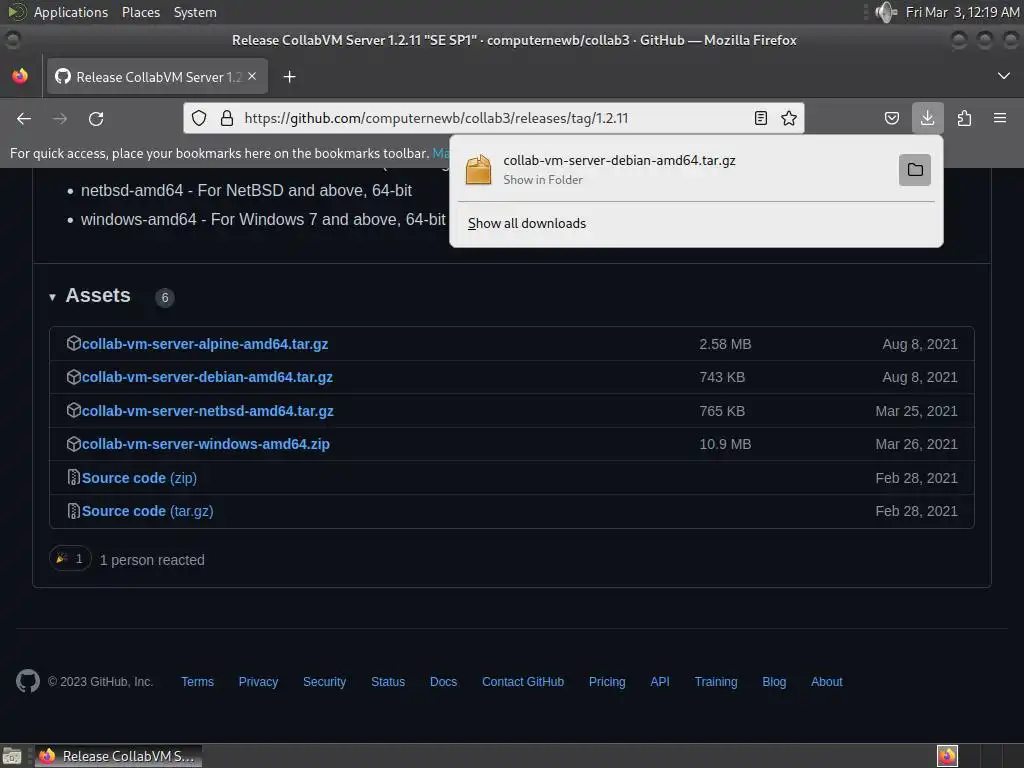Save page to Pocket
The image size is (1024, 768).
coord(891,118)
